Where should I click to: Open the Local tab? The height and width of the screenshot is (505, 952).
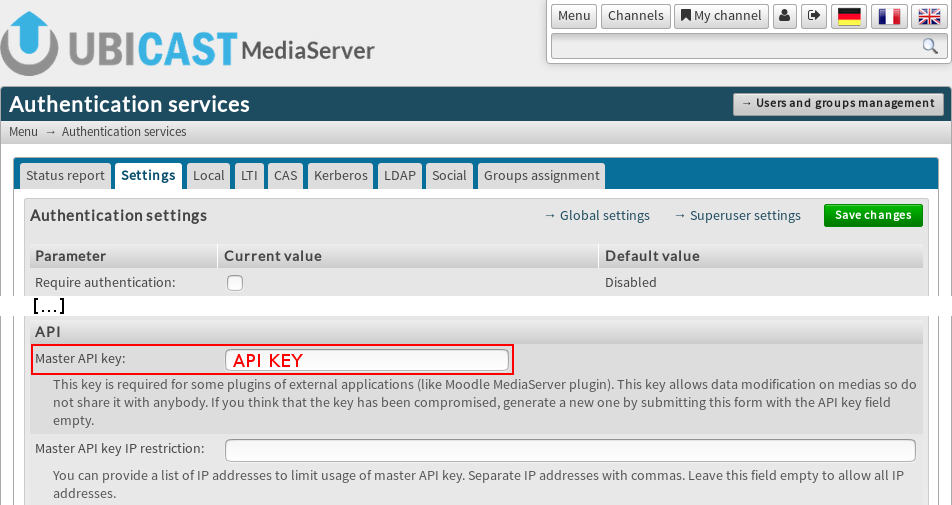pyautogui.click(x=208, y=175)
